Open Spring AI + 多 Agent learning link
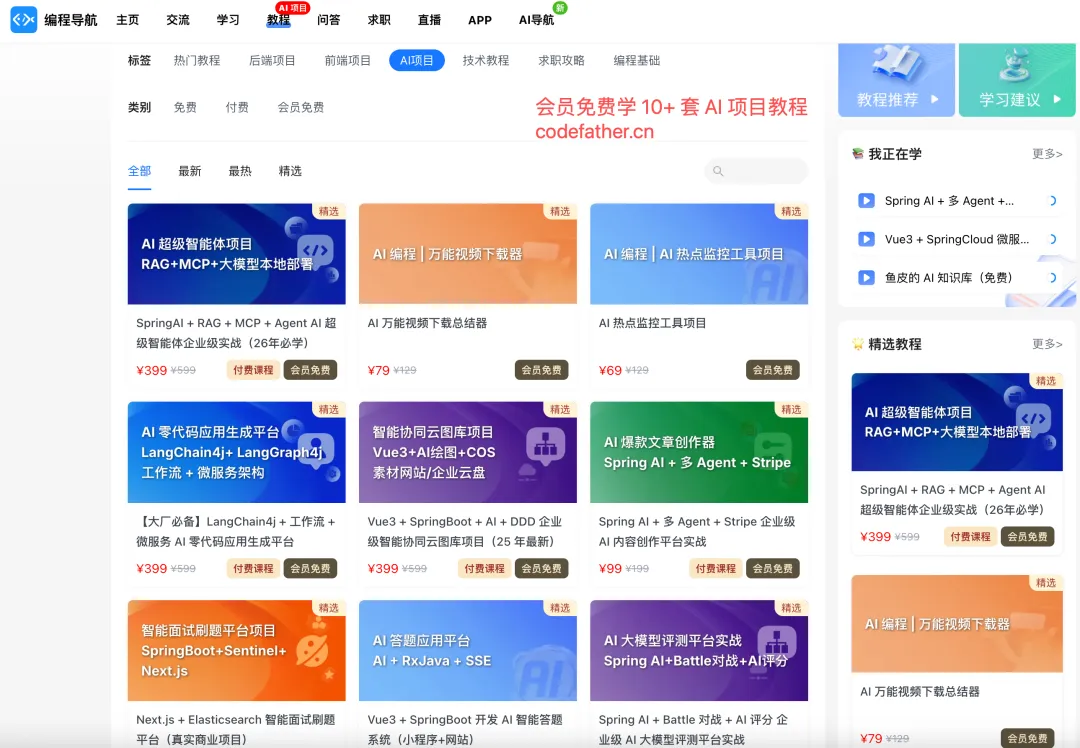This screenshot has width=1080, height=748. pos(949,200)
